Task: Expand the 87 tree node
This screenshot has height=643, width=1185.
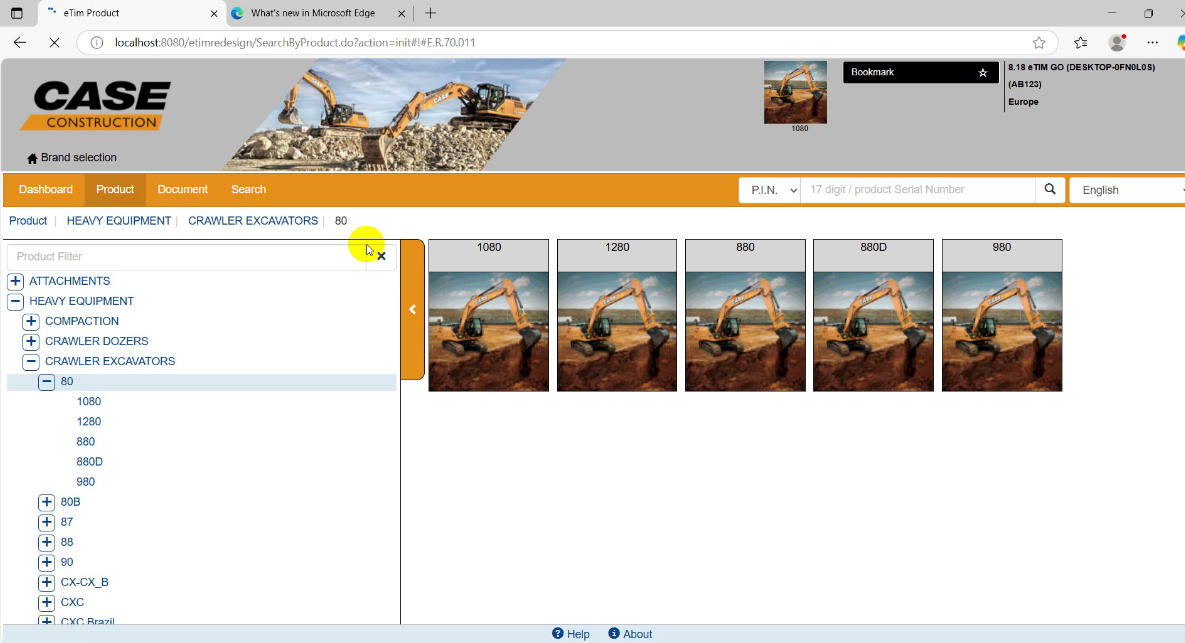Action: coord(47,522)
